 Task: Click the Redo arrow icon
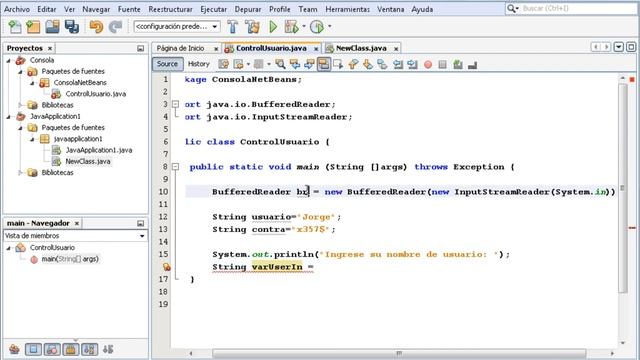pyautogui.click(x=115, y=27)
